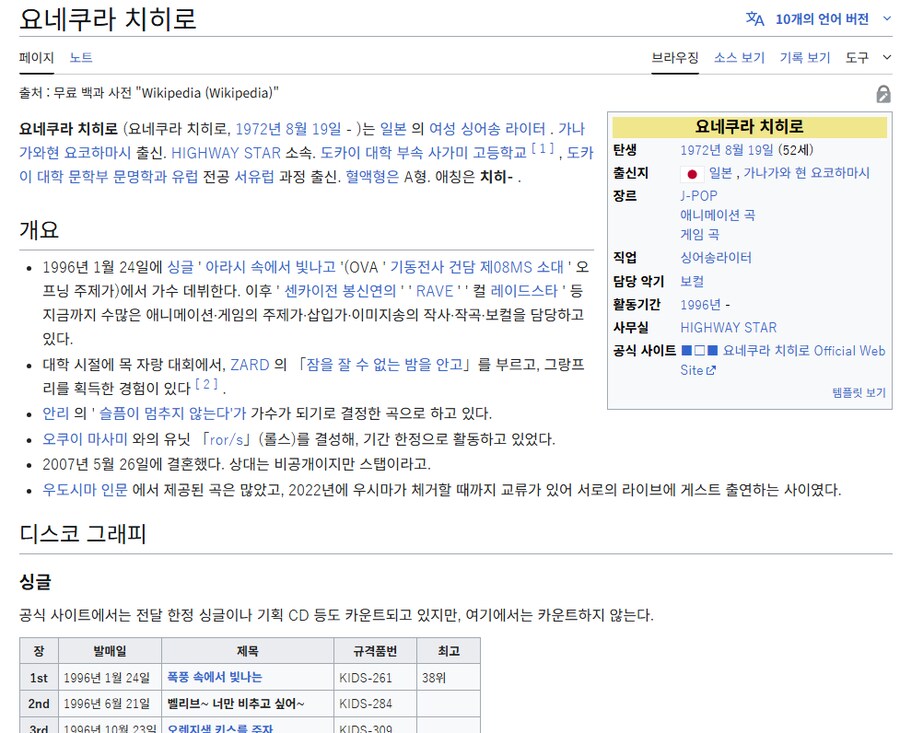Open the 서유럽 link
The width and height of the screenshot is (900, 733).
(254, 176)
